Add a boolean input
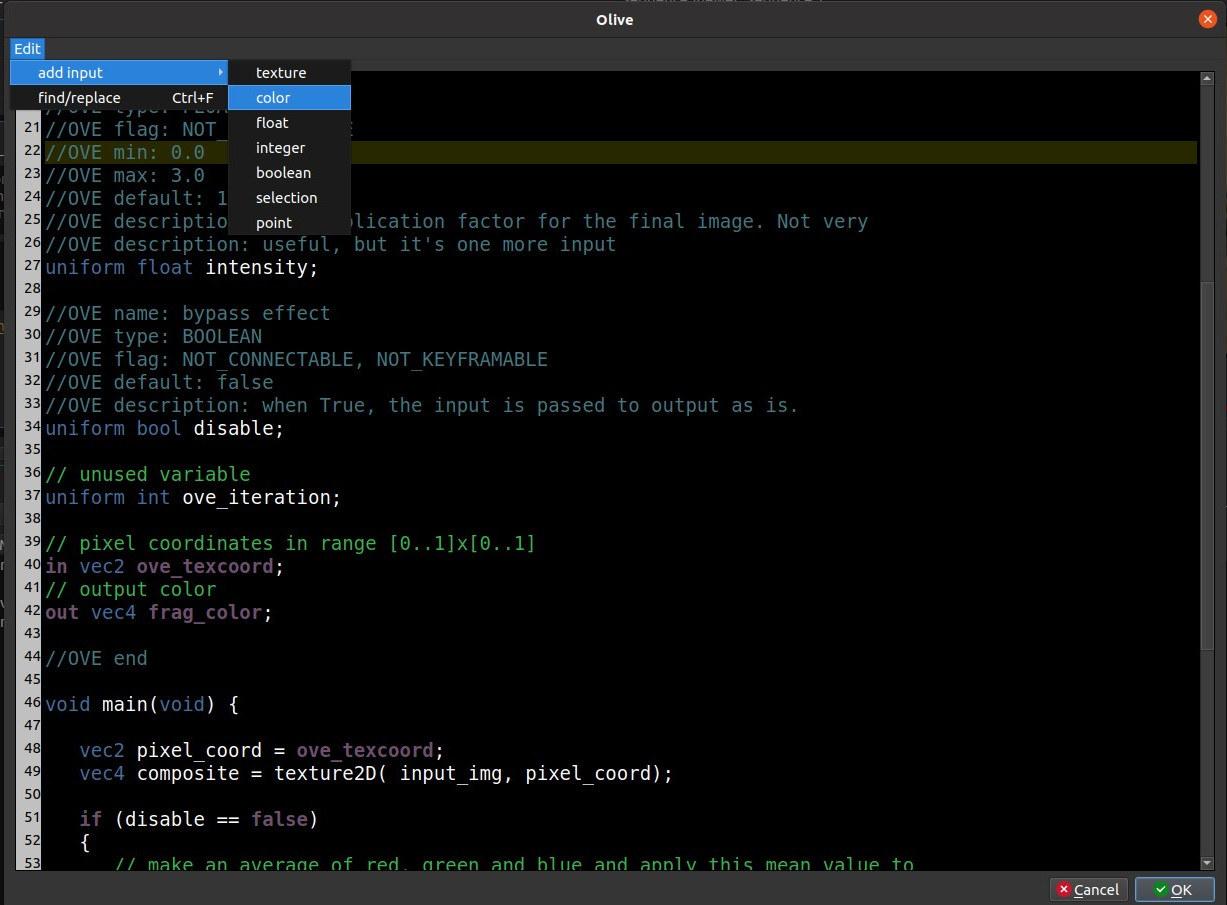The height and width of the screenshot is (905, 1227). (283, 172)
